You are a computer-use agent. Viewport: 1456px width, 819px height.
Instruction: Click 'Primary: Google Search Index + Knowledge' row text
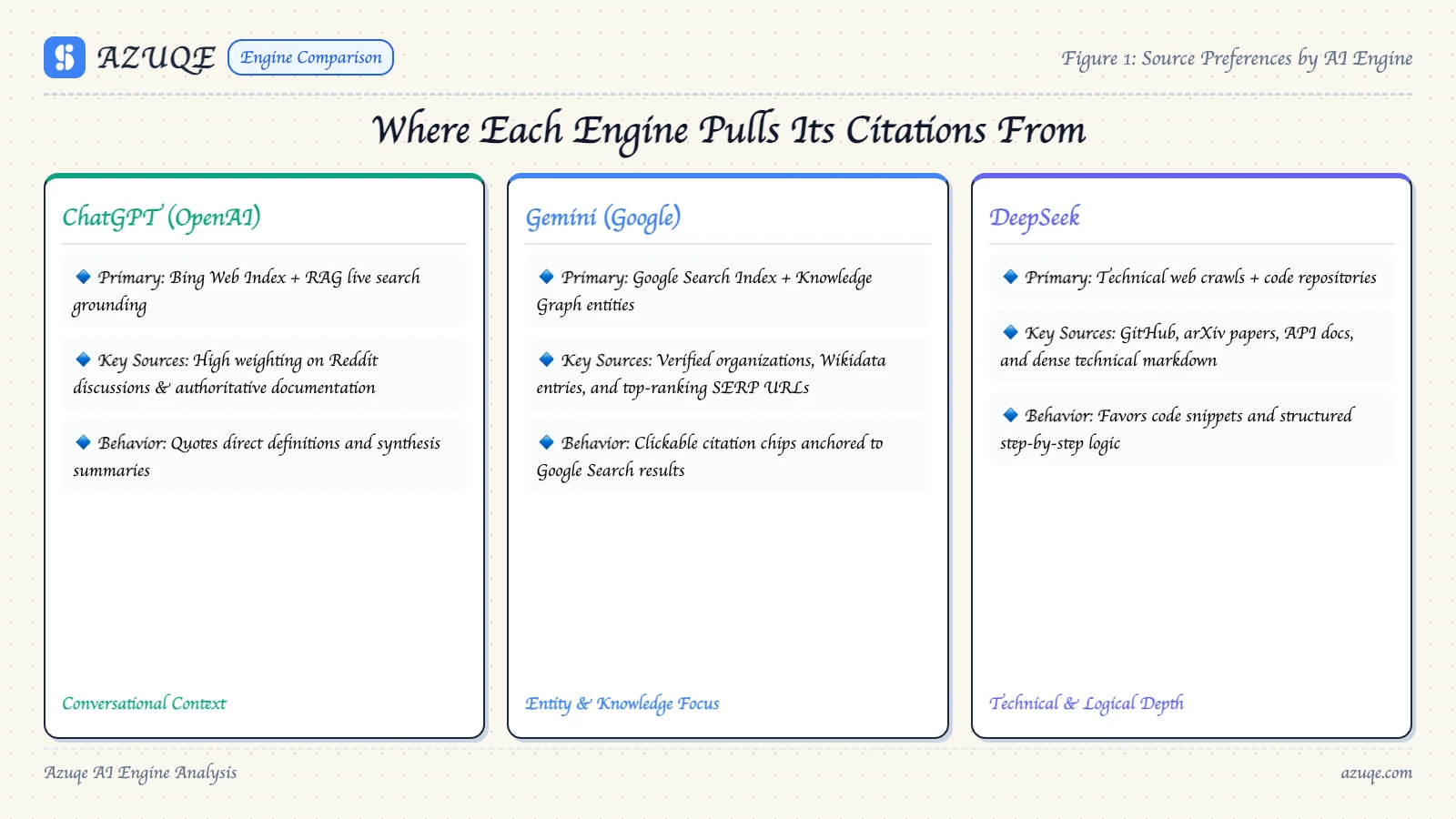pyautogui.click(x=728, y=290)
